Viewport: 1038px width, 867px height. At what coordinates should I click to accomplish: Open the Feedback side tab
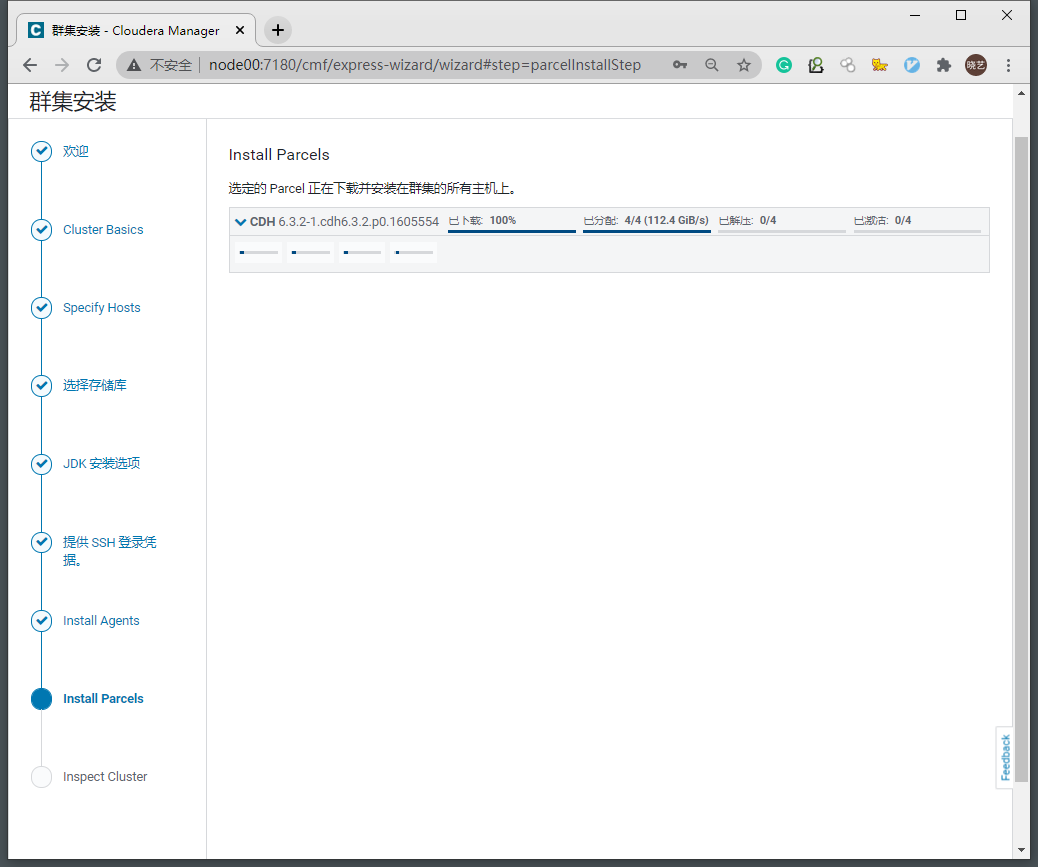click(1005, 758)
